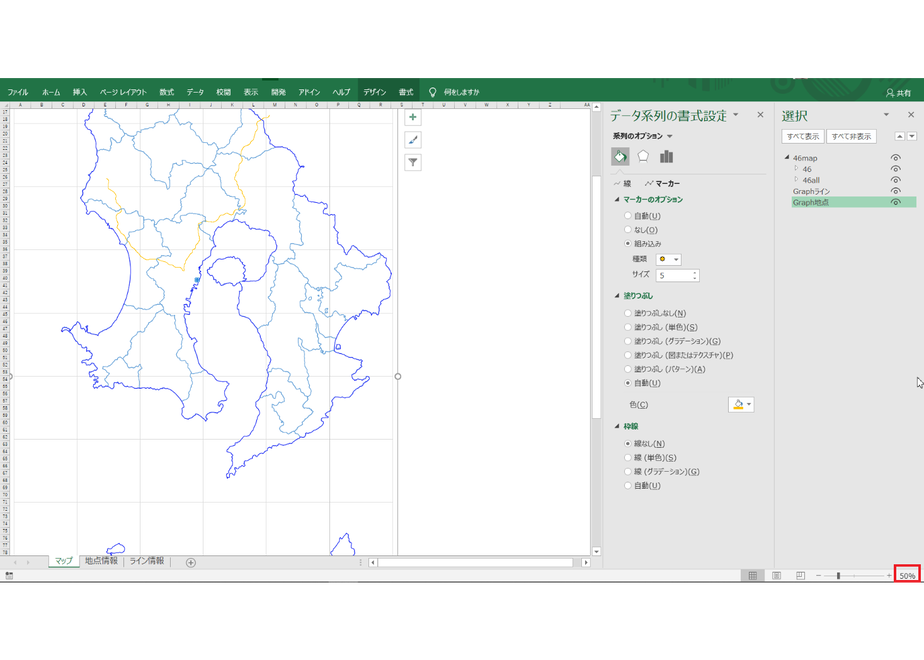924x660 pixels.
Task: Toggle visibility of 46all item
Action: point(896,180)
